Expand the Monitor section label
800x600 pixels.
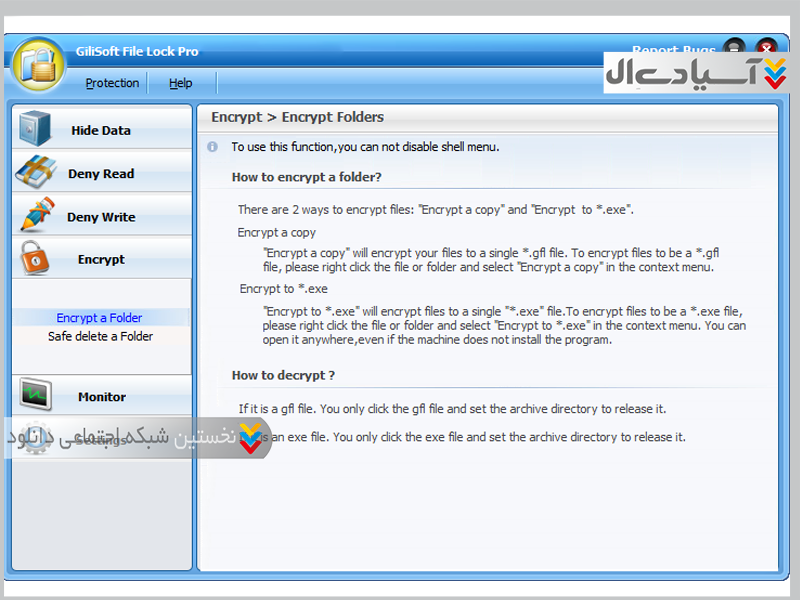pyautogui.click(x=102, y=397)
